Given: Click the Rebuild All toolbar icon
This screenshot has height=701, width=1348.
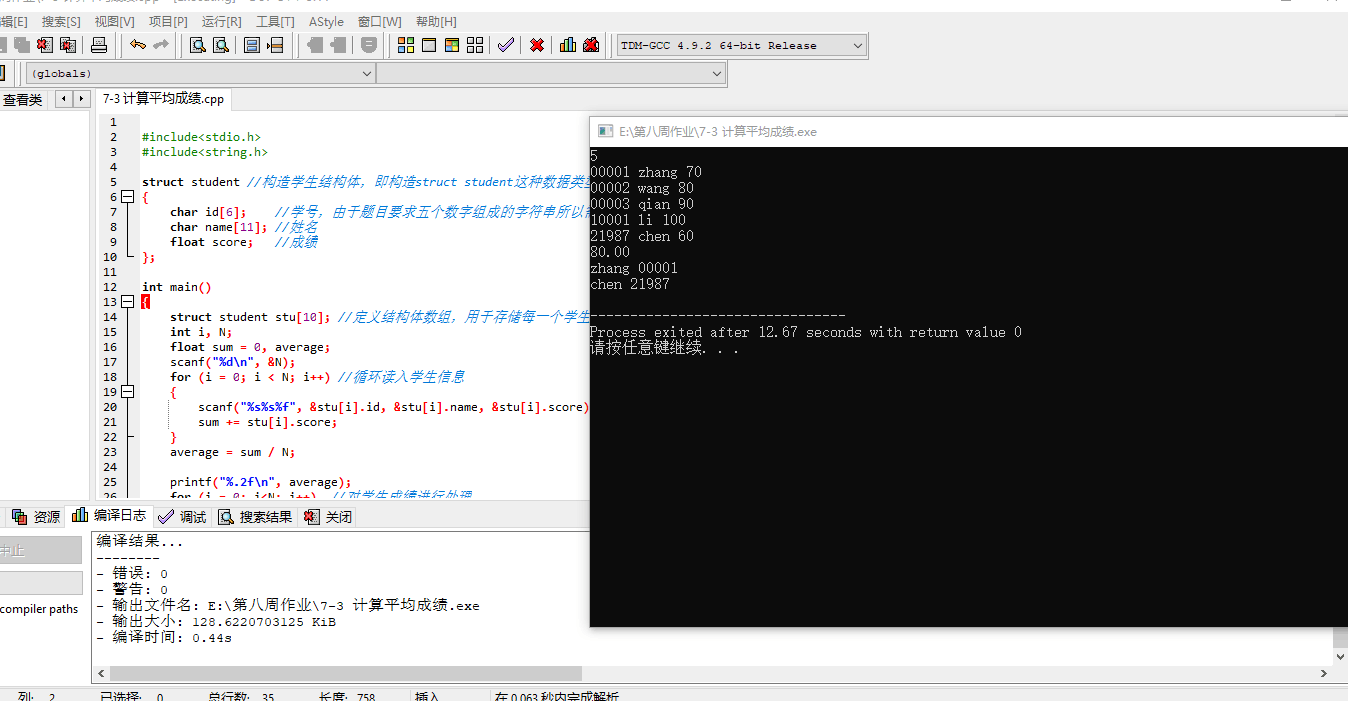Looking at the screenshot, I should (x=475, y=45).
